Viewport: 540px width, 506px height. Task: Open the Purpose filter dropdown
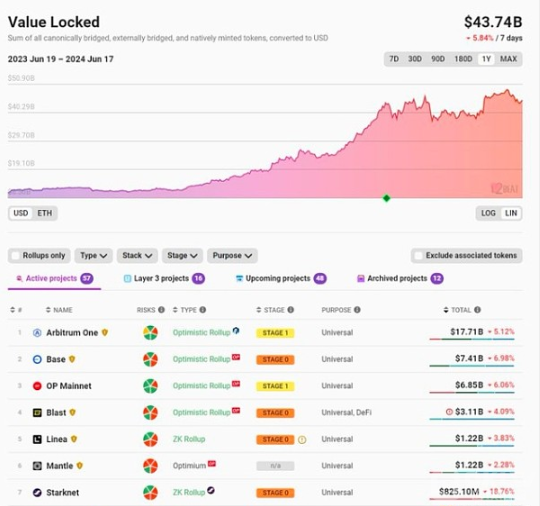[232, 256]
